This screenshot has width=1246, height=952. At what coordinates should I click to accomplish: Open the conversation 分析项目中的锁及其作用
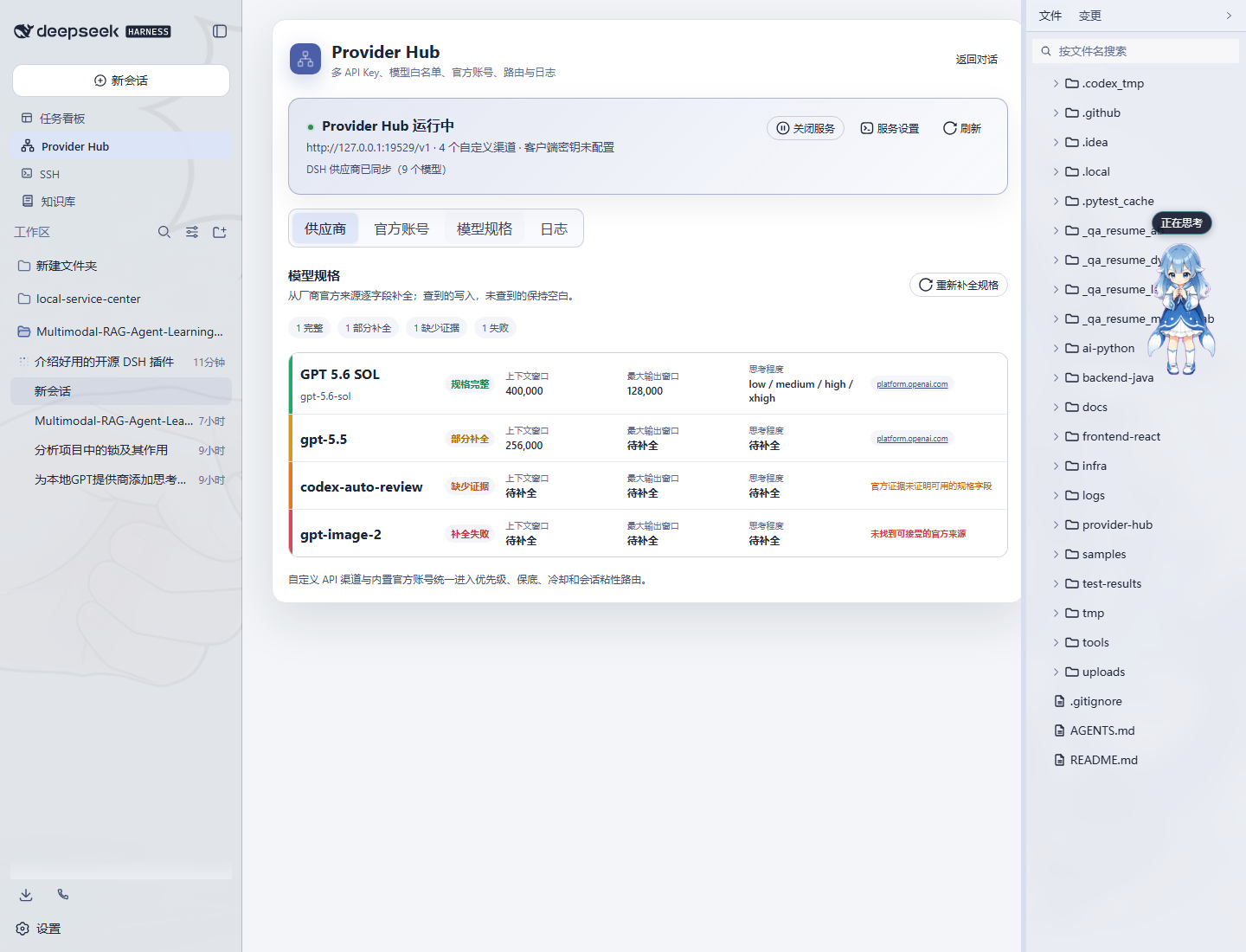(x=121, y=450)
